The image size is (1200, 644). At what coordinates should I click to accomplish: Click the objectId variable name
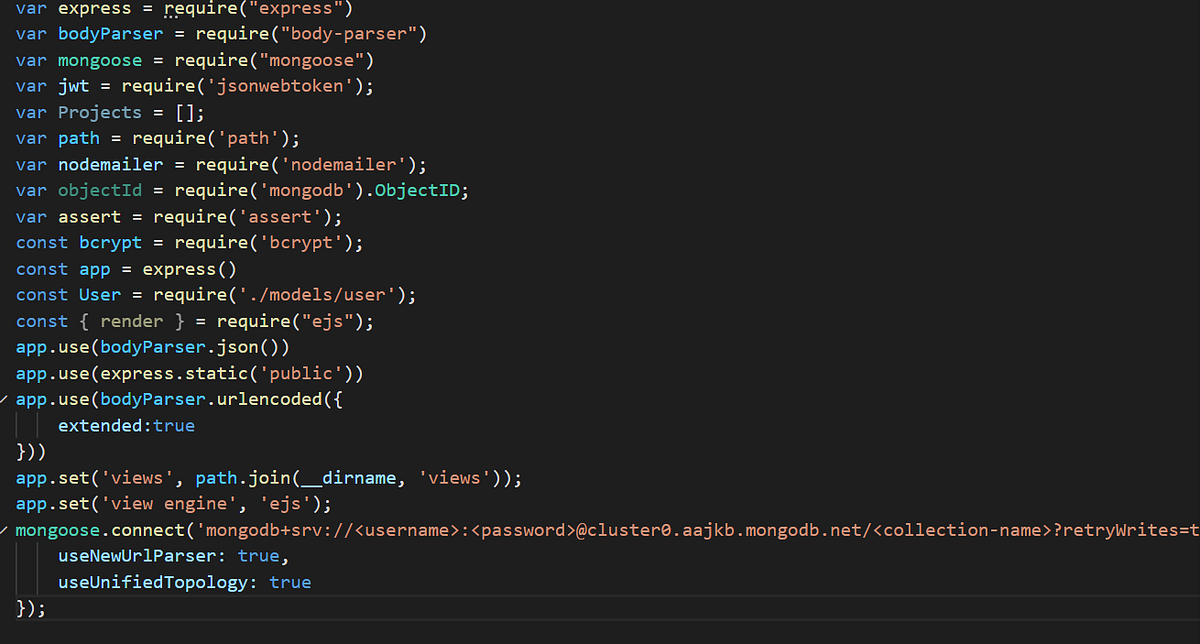pyautogui.click(x=99, y=190)
